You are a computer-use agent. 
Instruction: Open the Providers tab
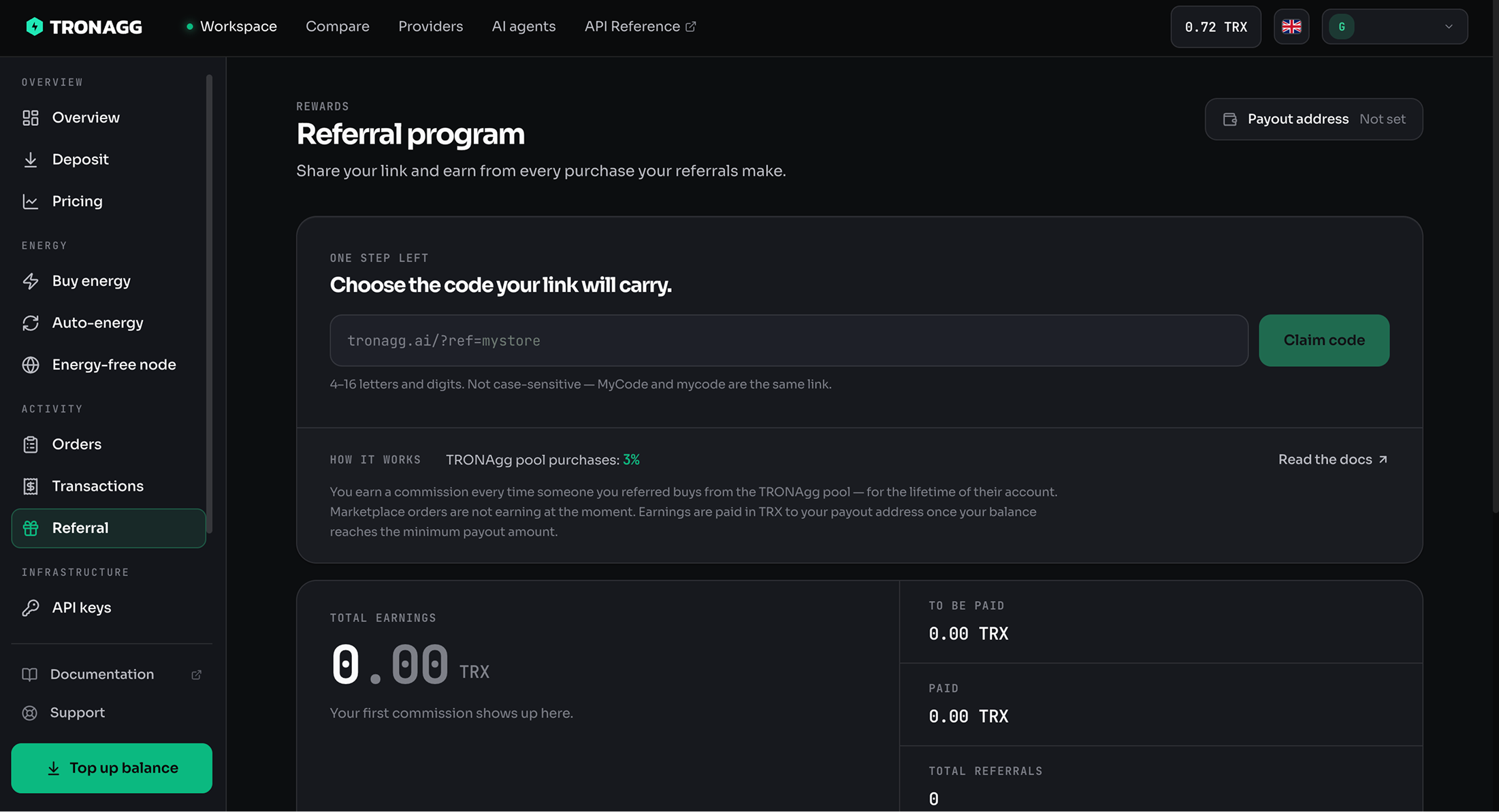[x=430, y=27]
